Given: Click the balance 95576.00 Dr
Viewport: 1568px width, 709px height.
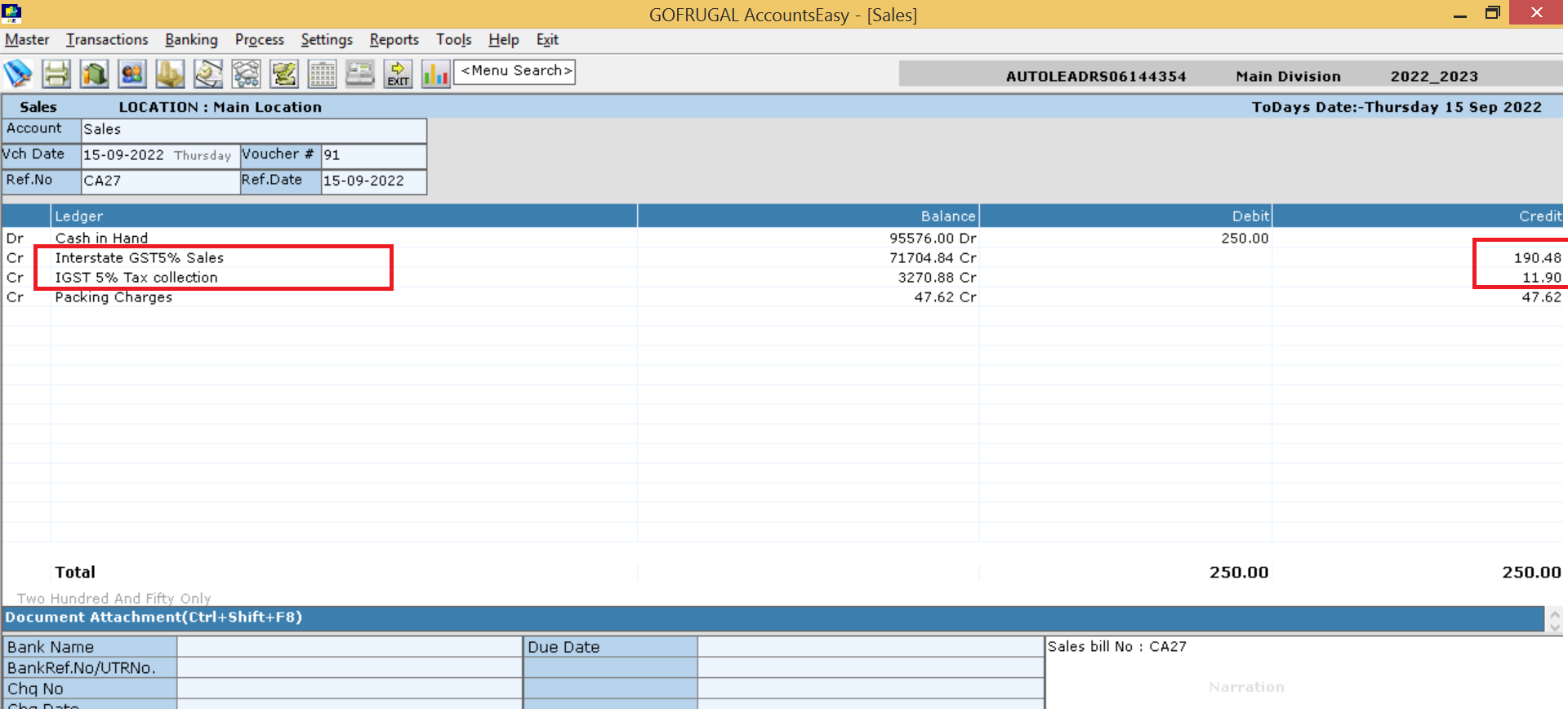Looking at the screenshot, I should (933, 239).
